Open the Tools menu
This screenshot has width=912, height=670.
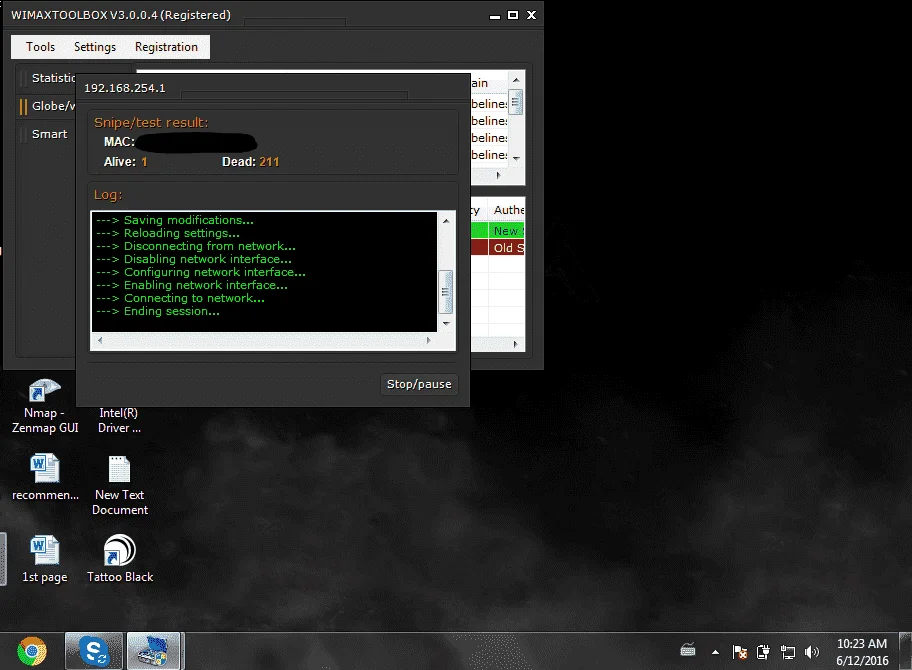tap(40, 47)
